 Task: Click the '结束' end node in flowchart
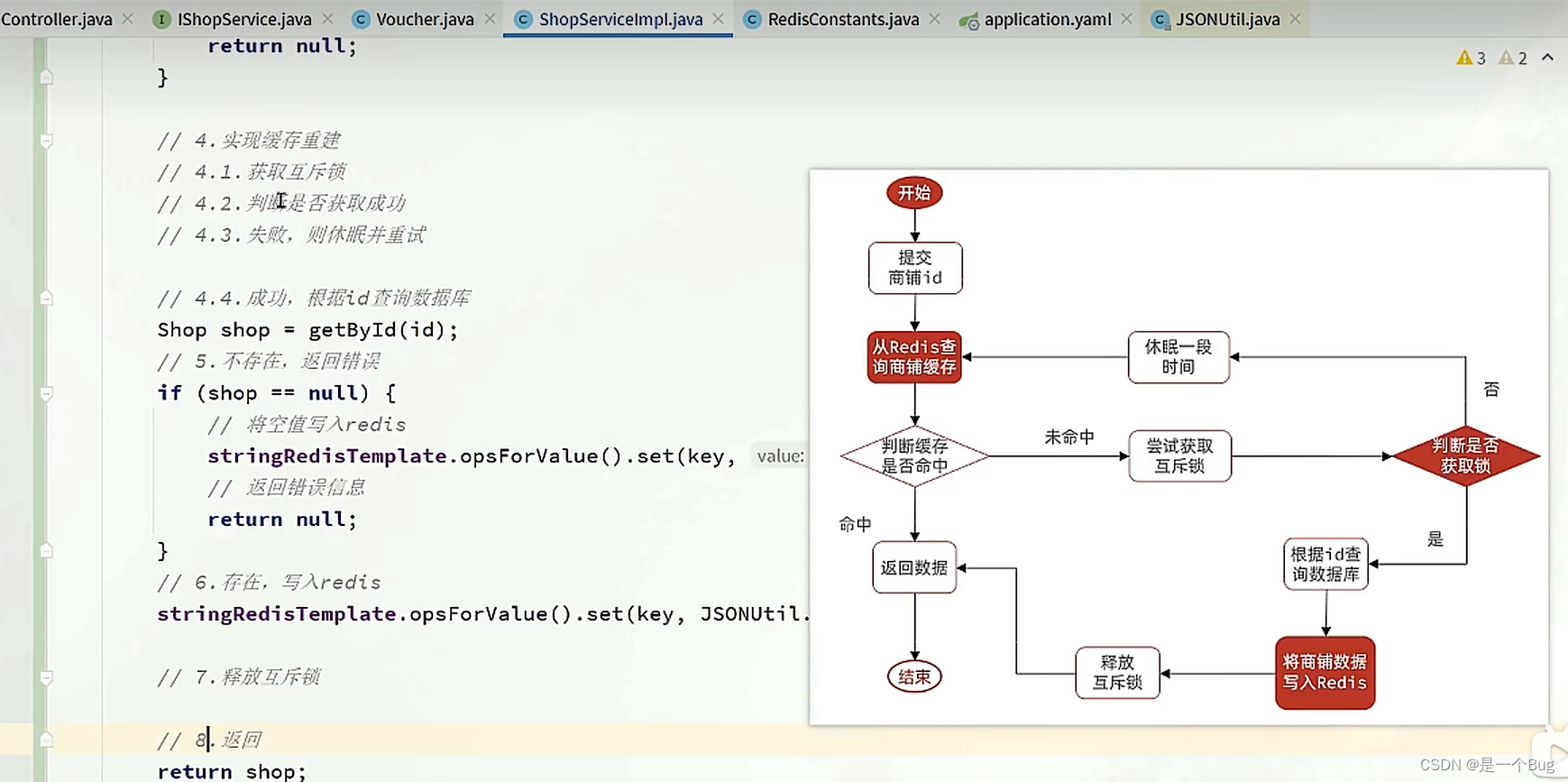coord(914,676)
